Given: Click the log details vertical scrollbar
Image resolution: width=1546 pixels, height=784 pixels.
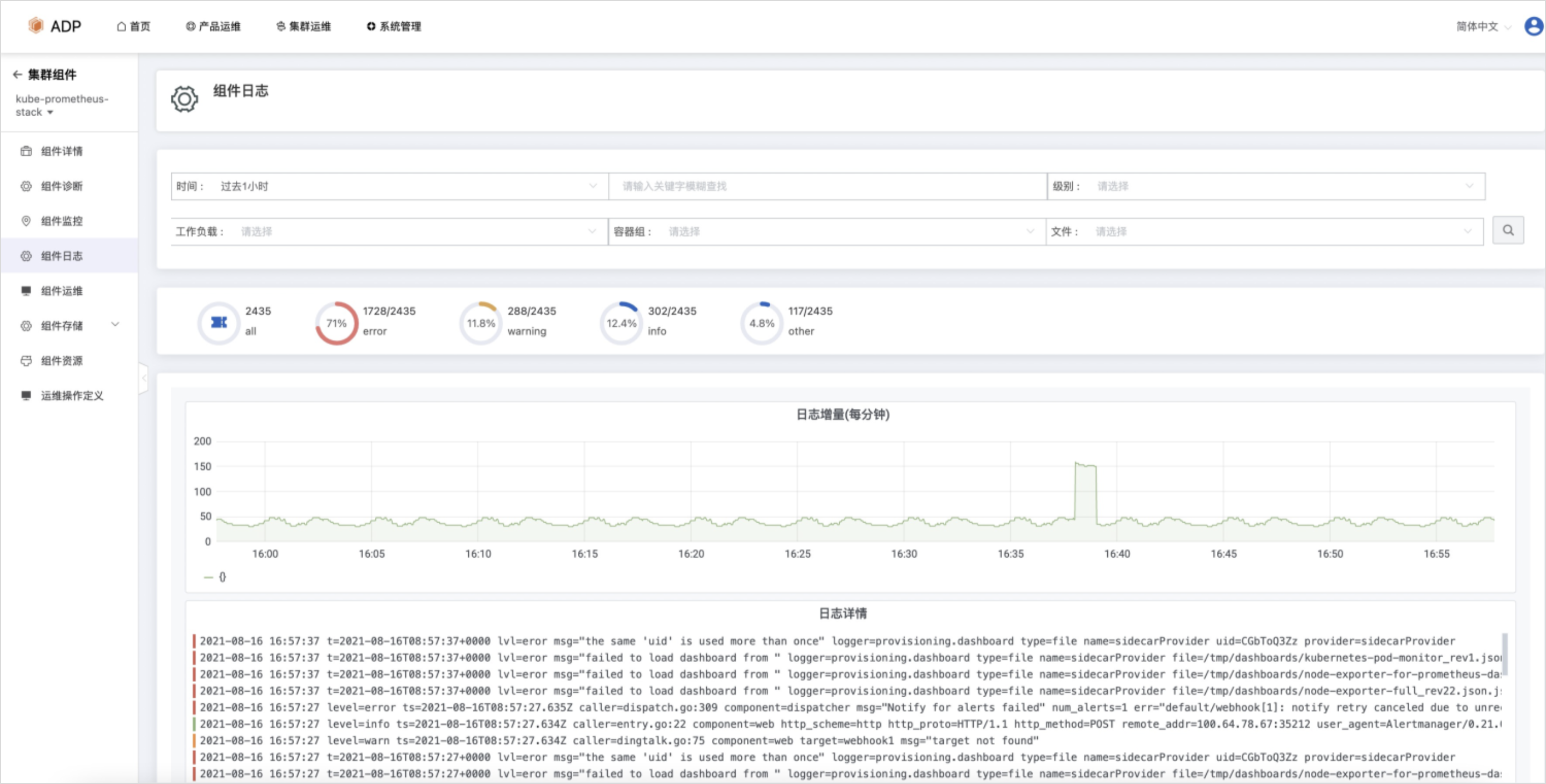Looking at the screenshot, I should (x=1505, y=654).
